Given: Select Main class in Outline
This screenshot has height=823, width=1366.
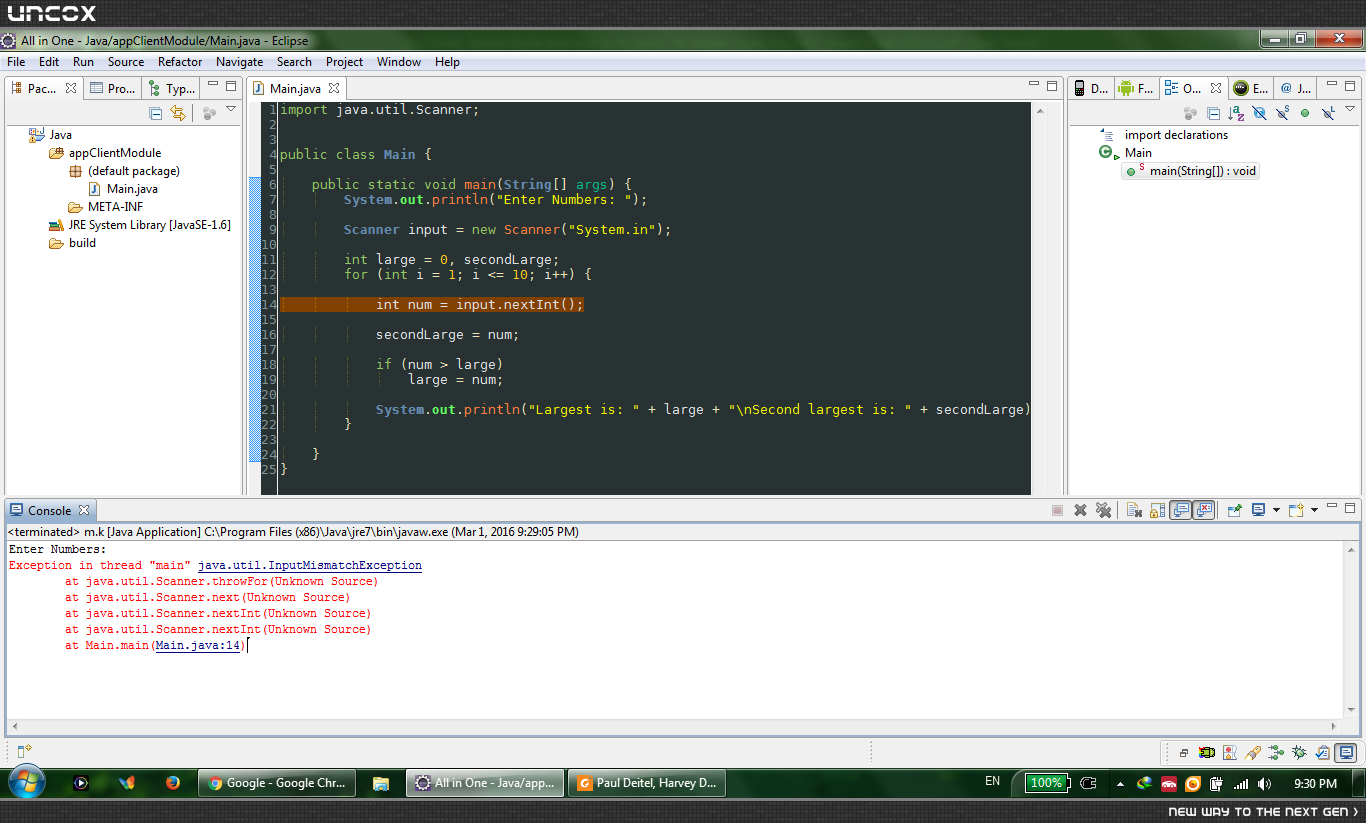Looking at the screenshot, I should pos(1138,153).
